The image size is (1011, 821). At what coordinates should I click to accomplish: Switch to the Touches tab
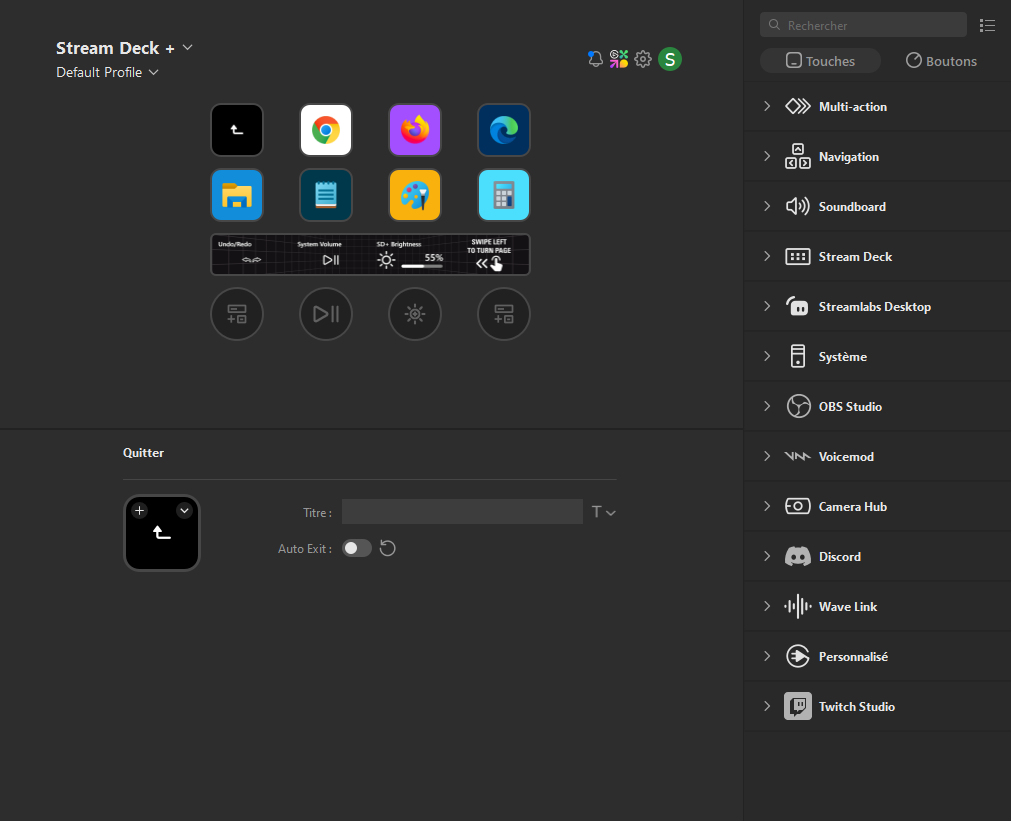(x=820, y=61)
